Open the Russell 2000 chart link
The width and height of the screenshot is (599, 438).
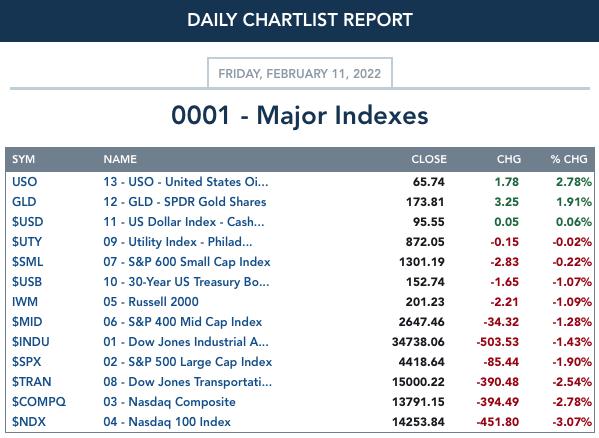[151, 302]
